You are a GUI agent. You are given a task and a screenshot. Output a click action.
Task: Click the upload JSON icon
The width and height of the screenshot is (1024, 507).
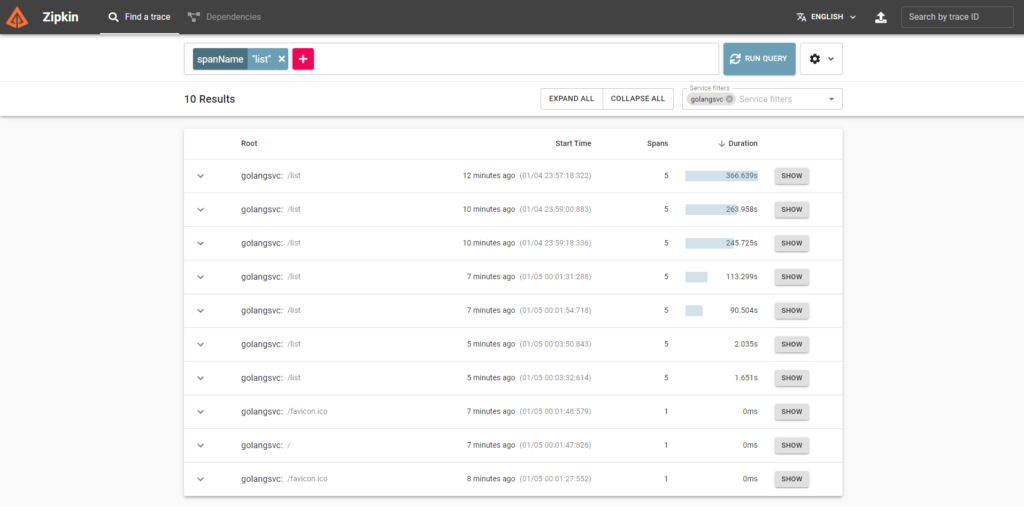pyautogui.click(x=880, y=17)
